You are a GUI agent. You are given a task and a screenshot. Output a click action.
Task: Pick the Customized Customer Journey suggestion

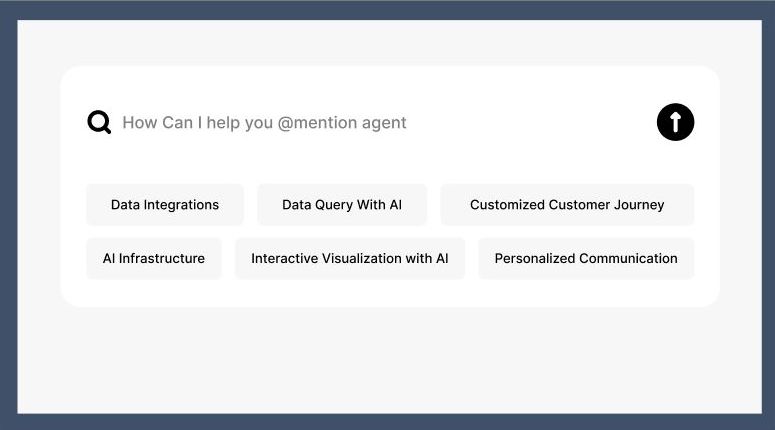(567, 205)
